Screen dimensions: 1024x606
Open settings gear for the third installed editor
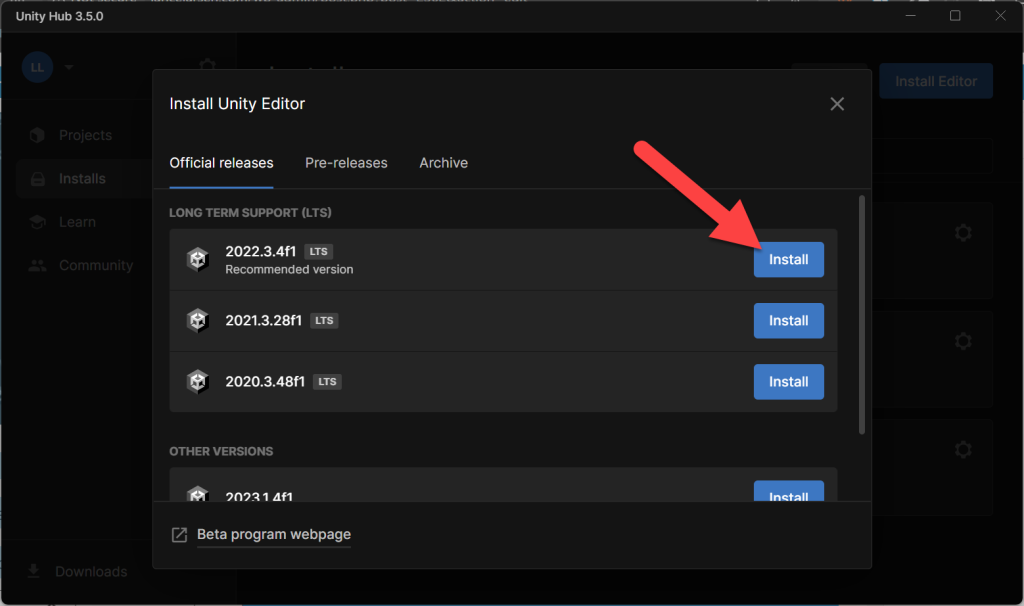[x=963, y=450]
